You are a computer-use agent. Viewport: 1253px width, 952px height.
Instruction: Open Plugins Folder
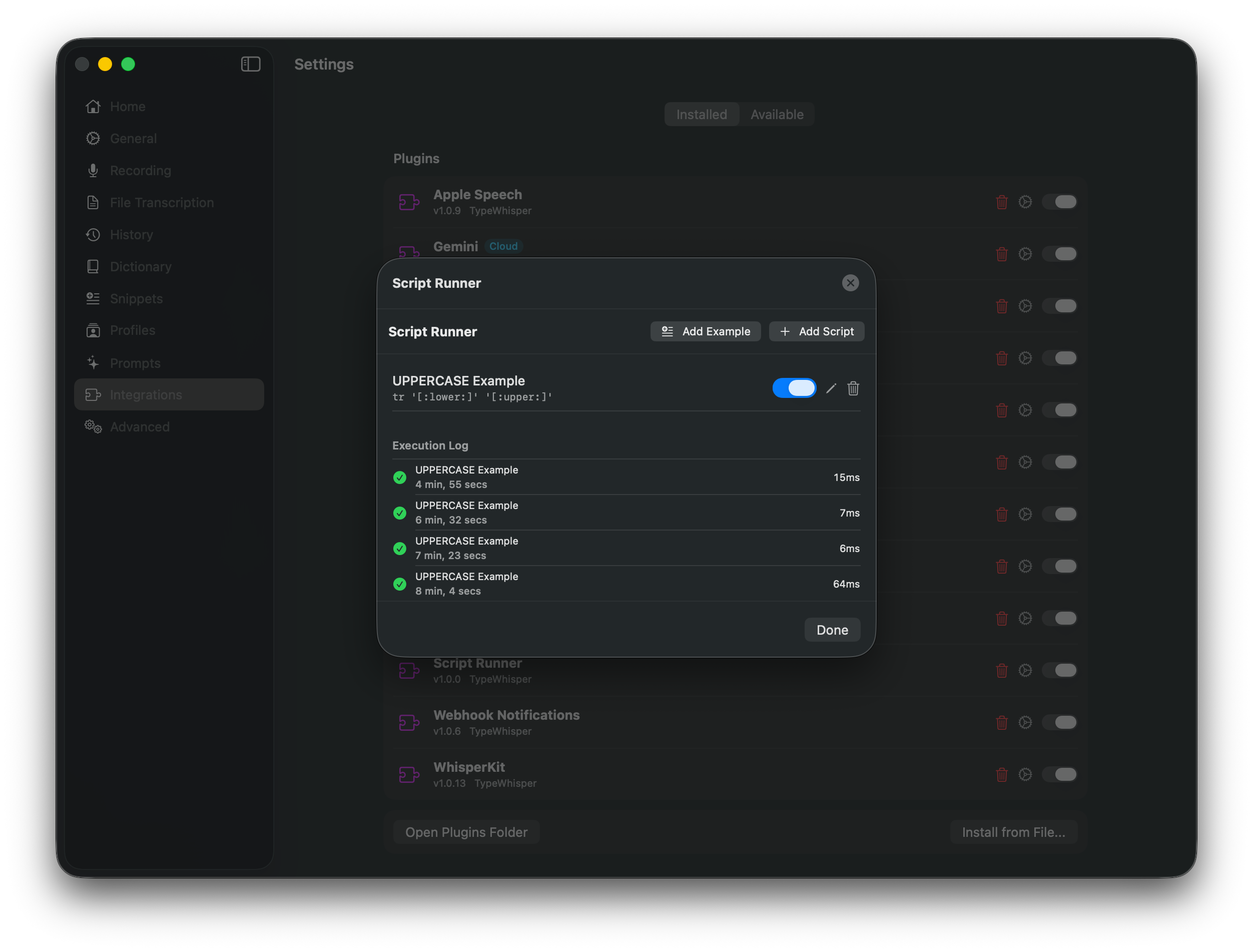(x=466, y=831)
